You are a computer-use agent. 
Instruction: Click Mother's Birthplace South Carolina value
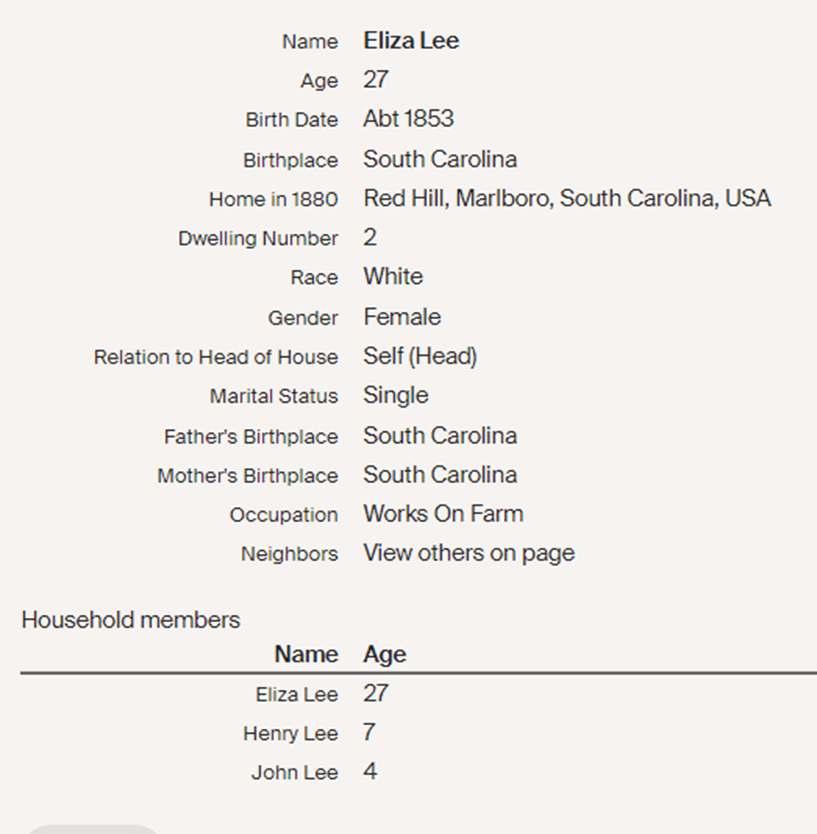coord(439,475)
